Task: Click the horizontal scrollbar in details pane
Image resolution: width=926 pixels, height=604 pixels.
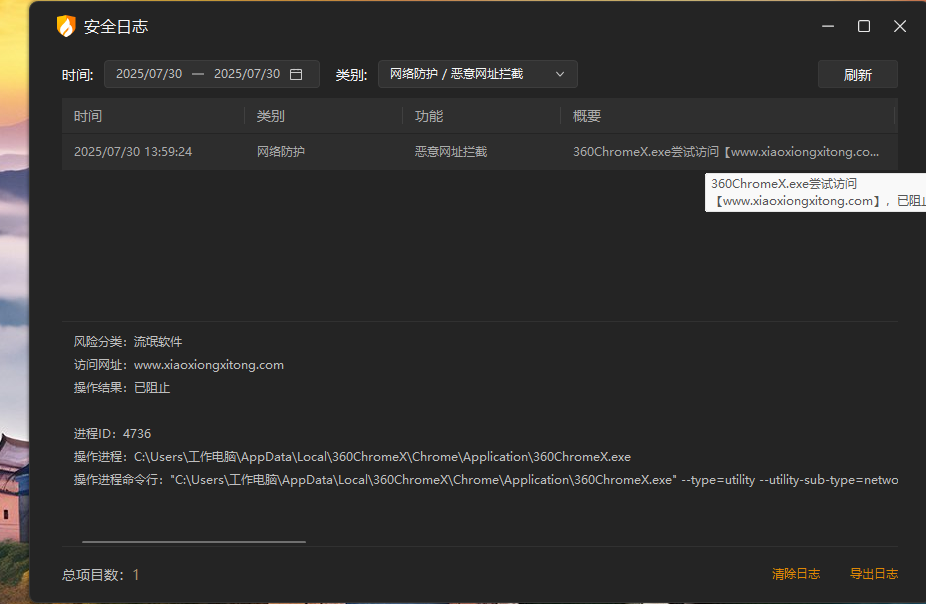Action: (x=194, y=541)
